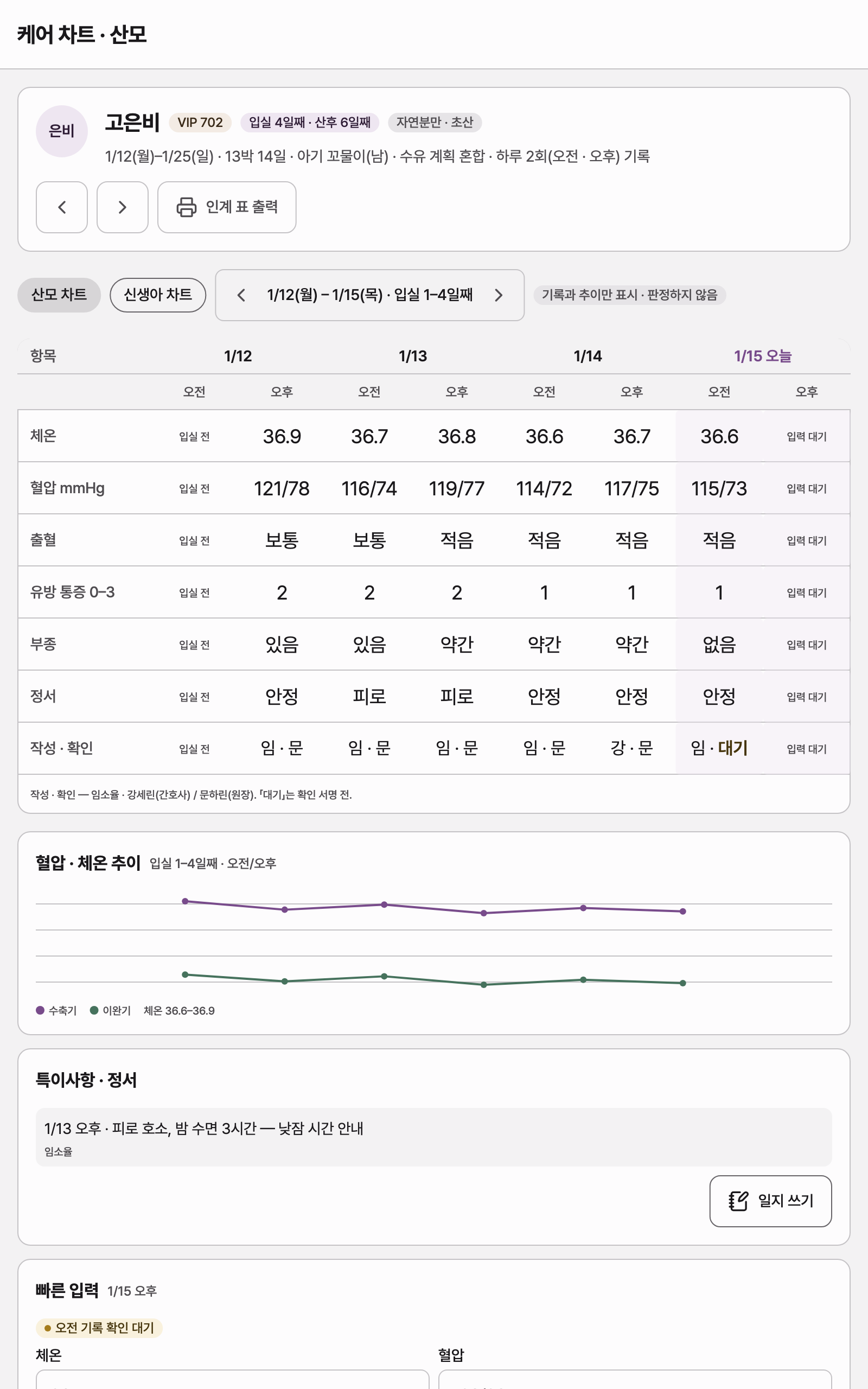Click the 임 · 대기 pending signature cell
Image resolution: width=868 pixels, height=1389 pixels.
pyautogui.click(x=719, y=748)
